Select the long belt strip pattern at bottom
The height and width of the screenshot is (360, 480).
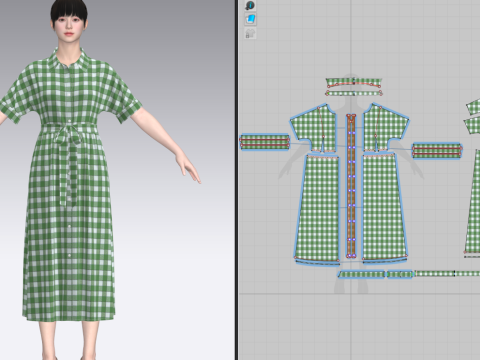(361, 274)
